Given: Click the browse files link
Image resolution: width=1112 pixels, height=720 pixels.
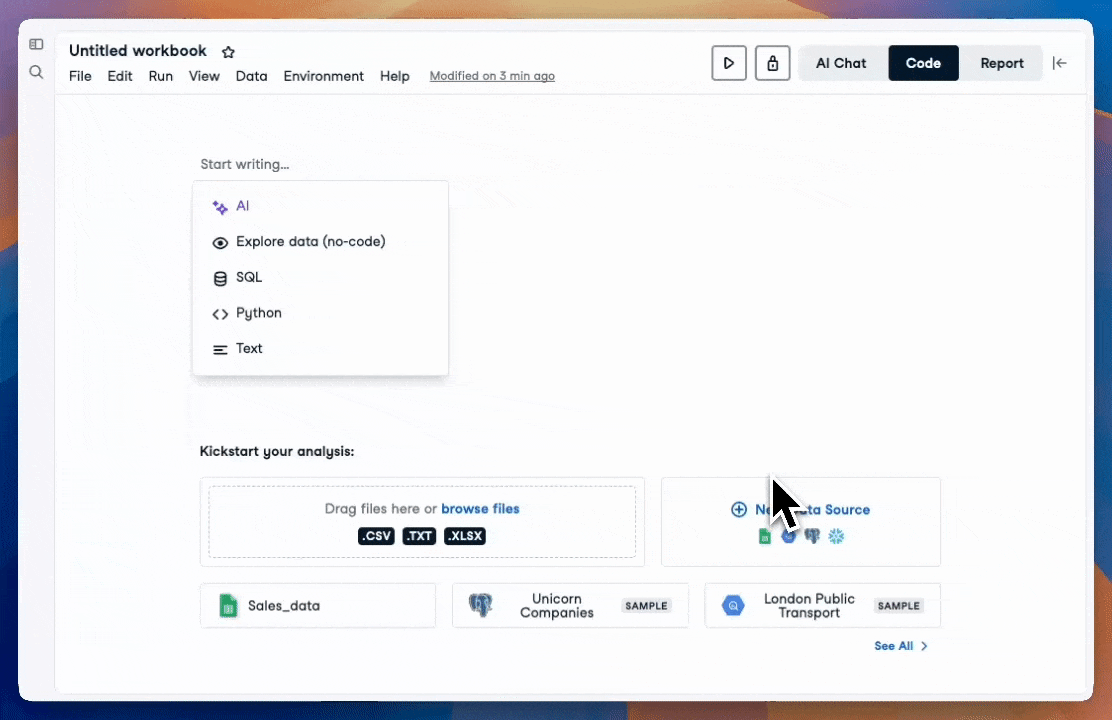Looking at the screenshot, I should point(480,509).
